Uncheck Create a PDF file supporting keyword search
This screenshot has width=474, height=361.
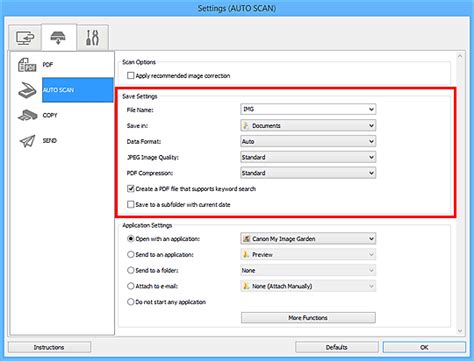pyautogui.click(x=130, y=189)
